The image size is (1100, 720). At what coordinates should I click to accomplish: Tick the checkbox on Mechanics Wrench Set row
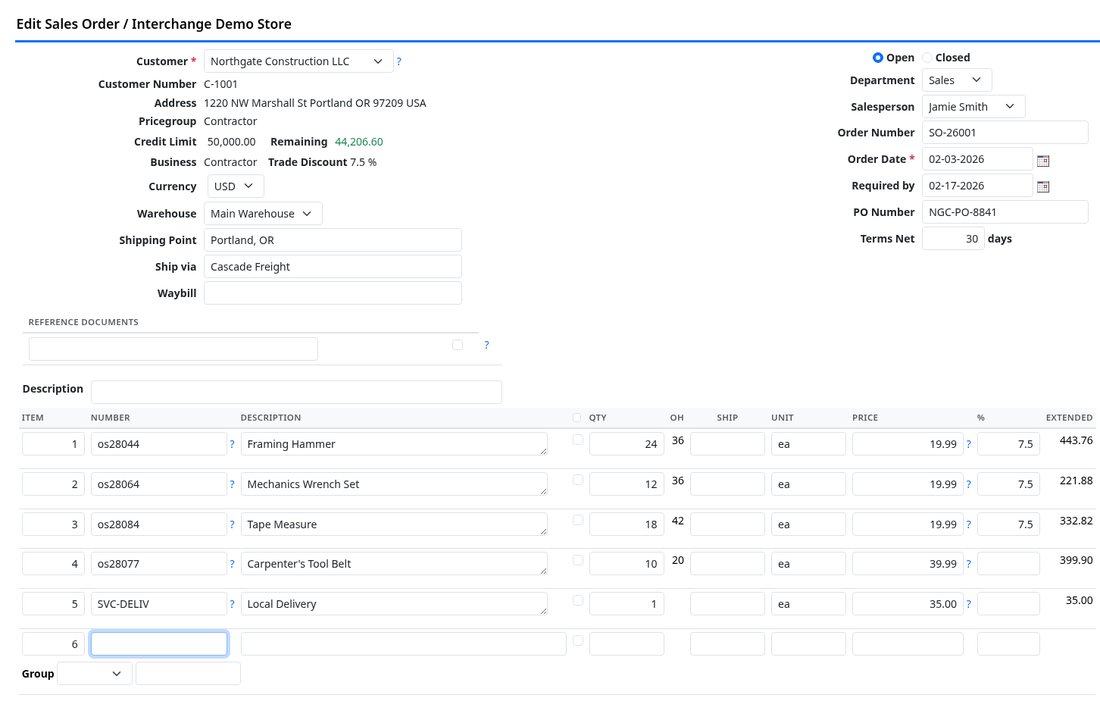[577, 480]
